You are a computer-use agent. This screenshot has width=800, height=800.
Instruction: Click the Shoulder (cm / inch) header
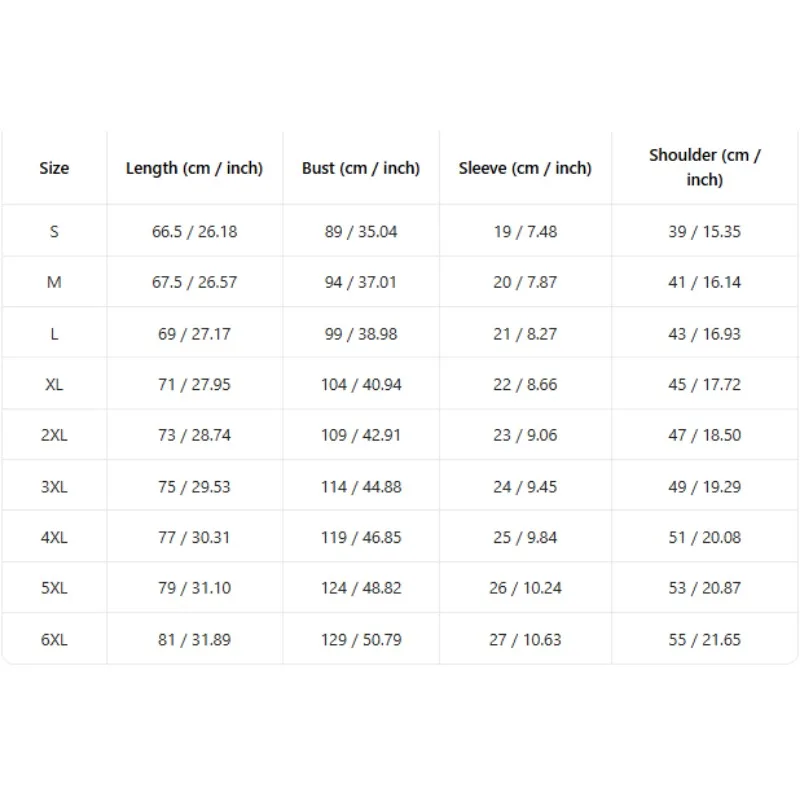tap(705, 167)
